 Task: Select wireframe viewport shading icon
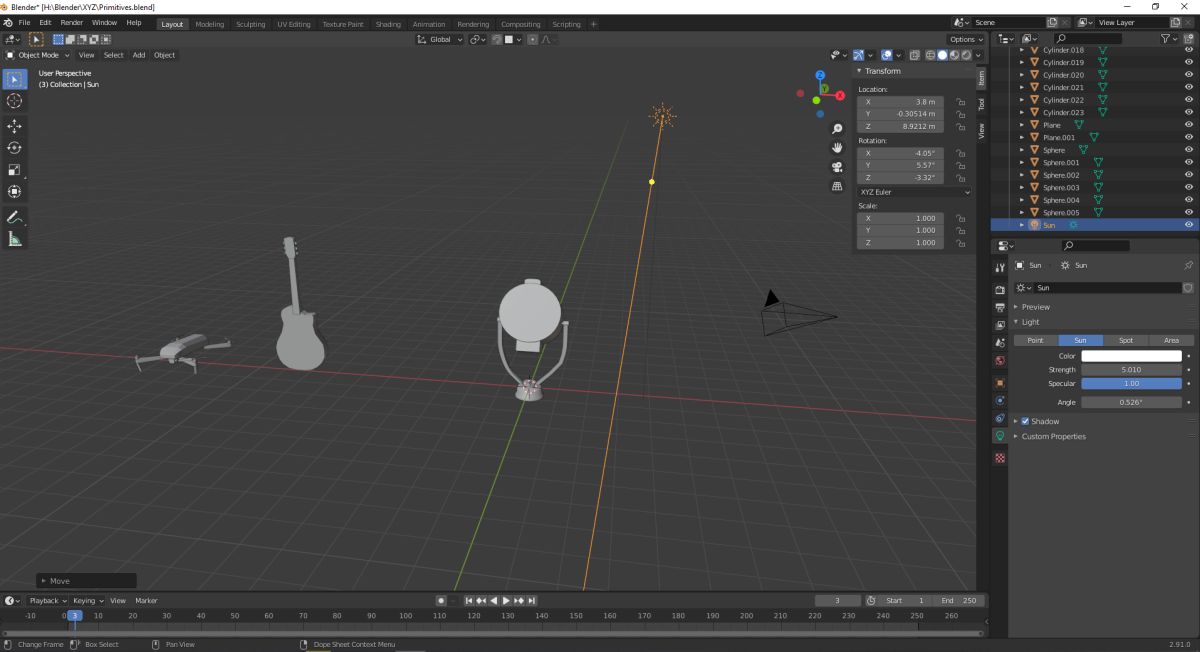click(x=930, y=55)
